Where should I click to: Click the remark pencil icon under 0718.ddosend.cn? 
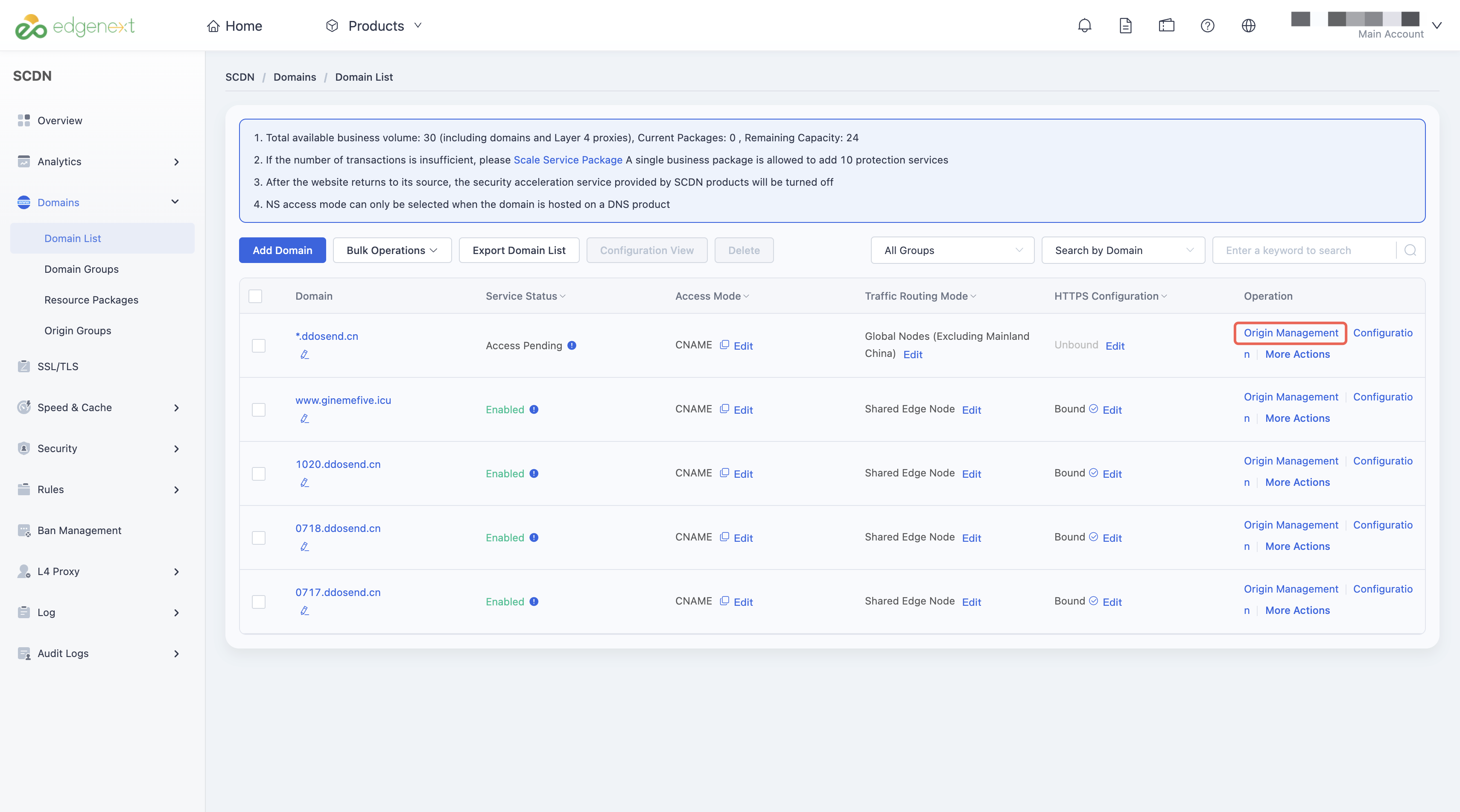pos(304,547)
